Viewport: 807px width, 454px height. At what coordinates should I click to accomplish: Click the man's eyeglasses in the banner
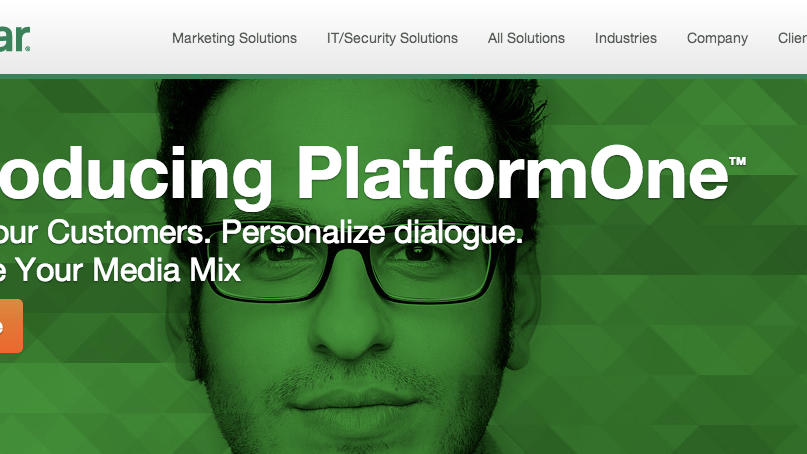(x=354, y=263)
